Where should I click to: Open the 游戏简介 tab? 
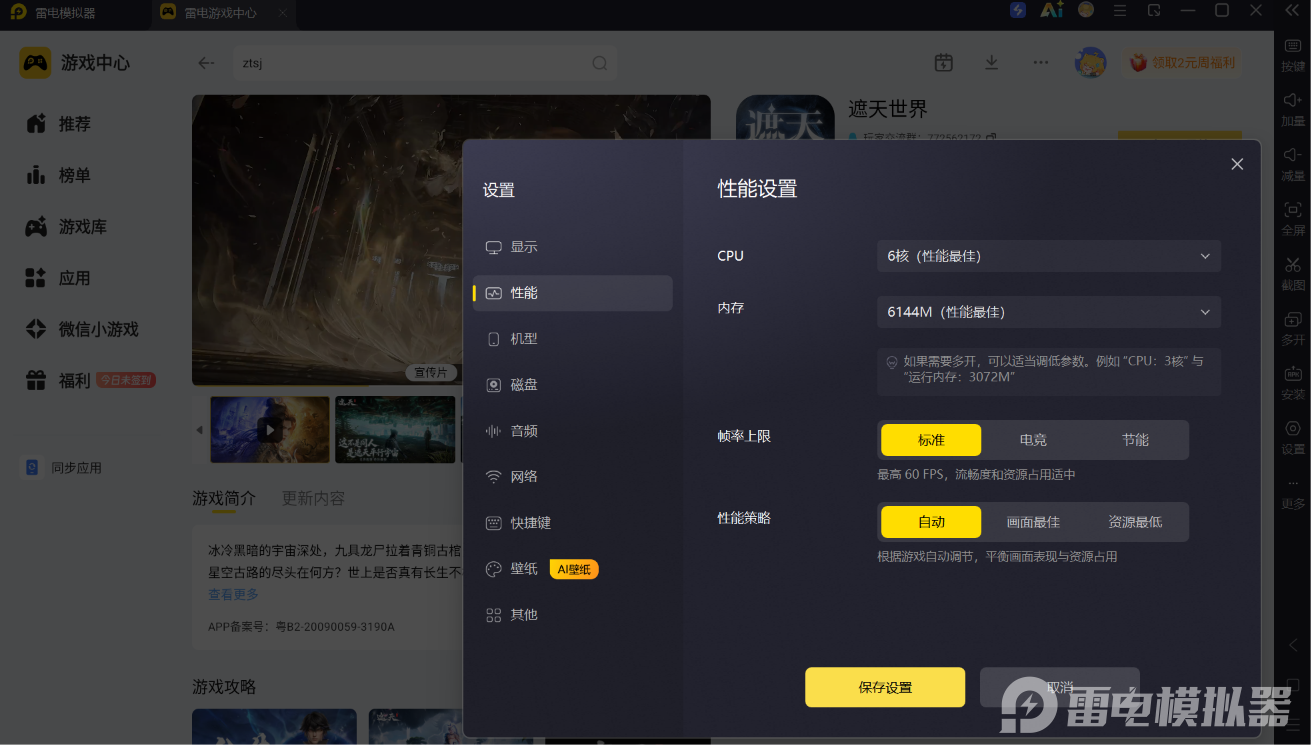[224, 498]
